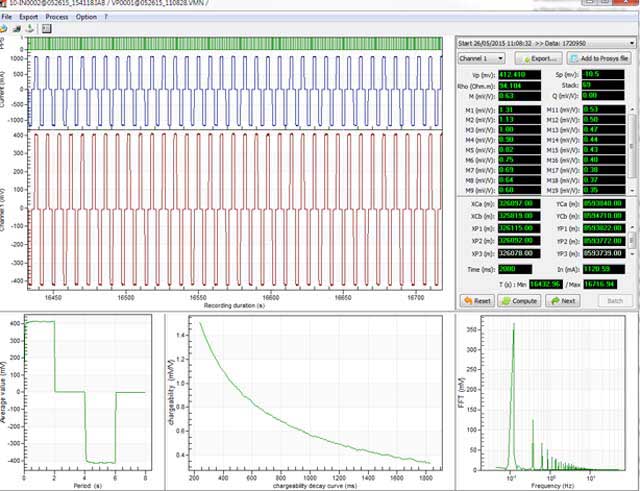640x491 pixels.
Task: Click the M18 (mV/V) value field
Action: tap(603, 180)
